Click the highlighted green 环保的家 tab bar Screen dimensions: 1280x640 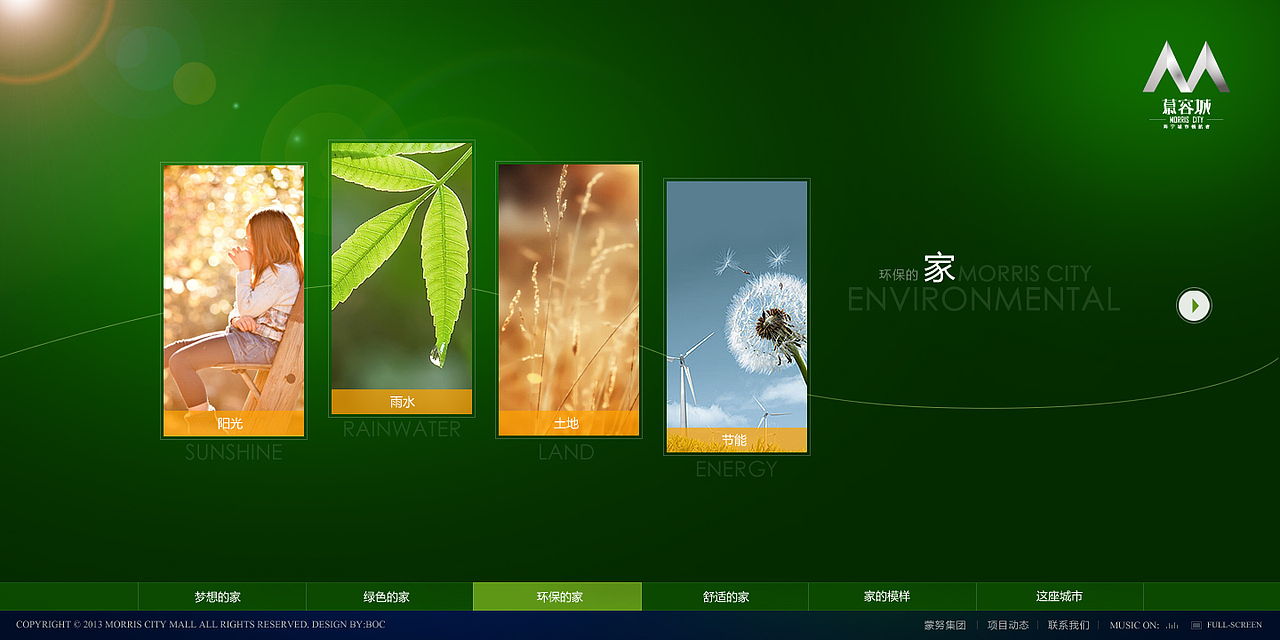coord(557,595)
